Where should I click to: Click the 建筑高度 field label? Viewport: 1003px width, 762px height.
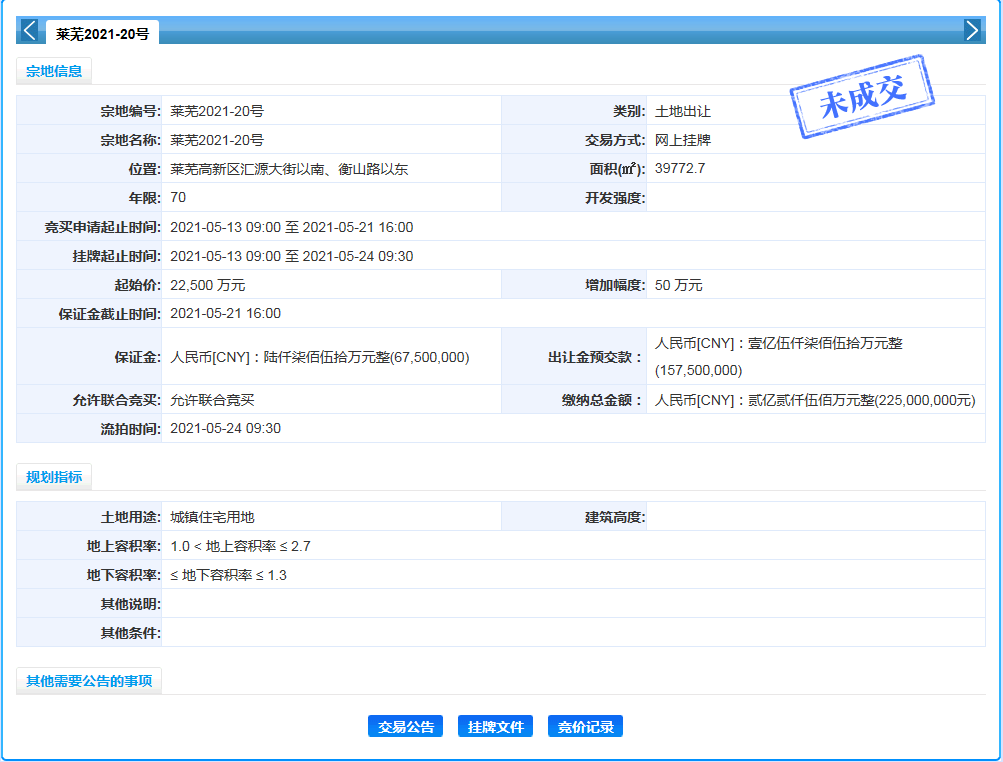[x=615, y=518]
